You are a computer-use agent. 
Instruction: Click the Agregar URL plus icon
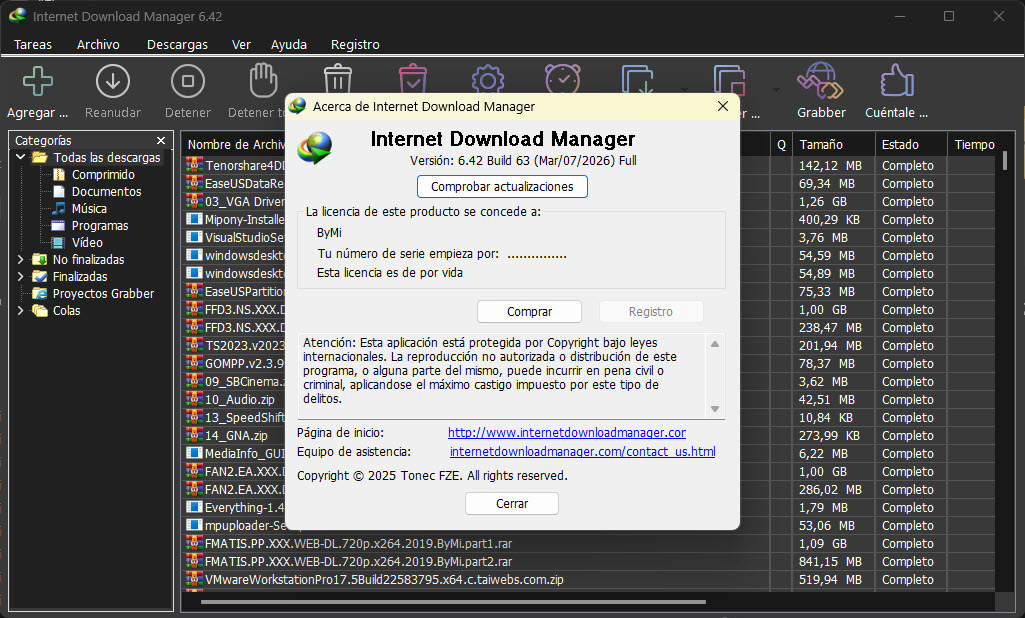(37, 82)
